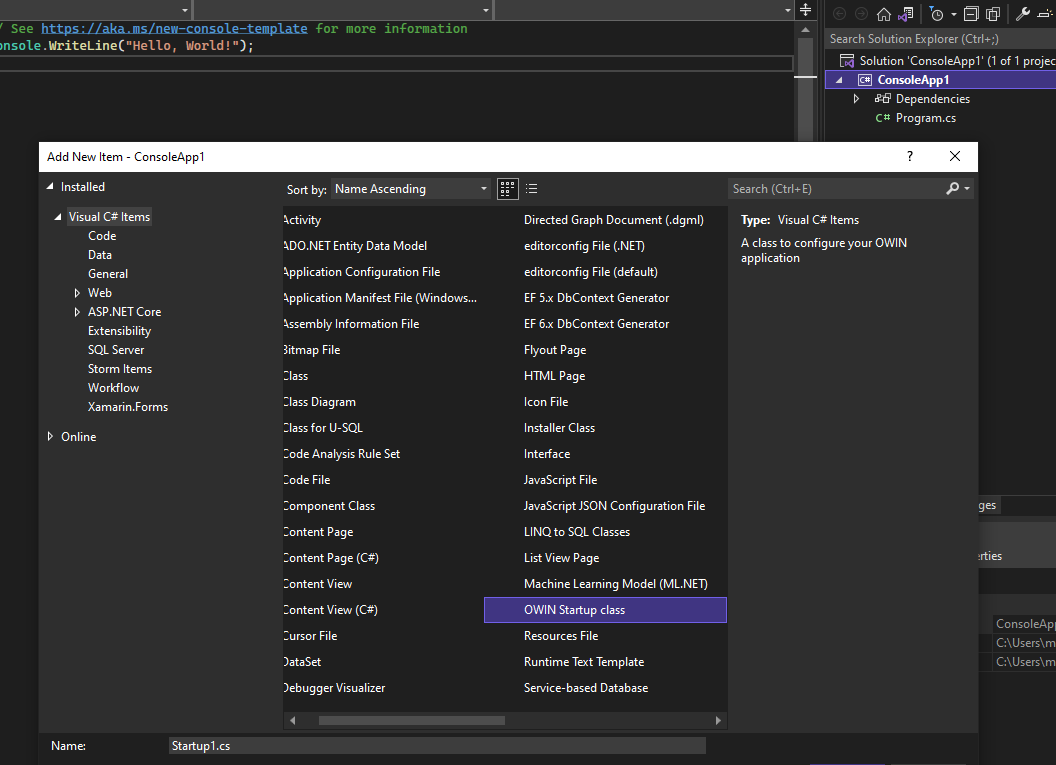Select the OWIN Startup class template
Image resolution: width=1056 pixels, height=765 pixels.
(x=605, y=610)
